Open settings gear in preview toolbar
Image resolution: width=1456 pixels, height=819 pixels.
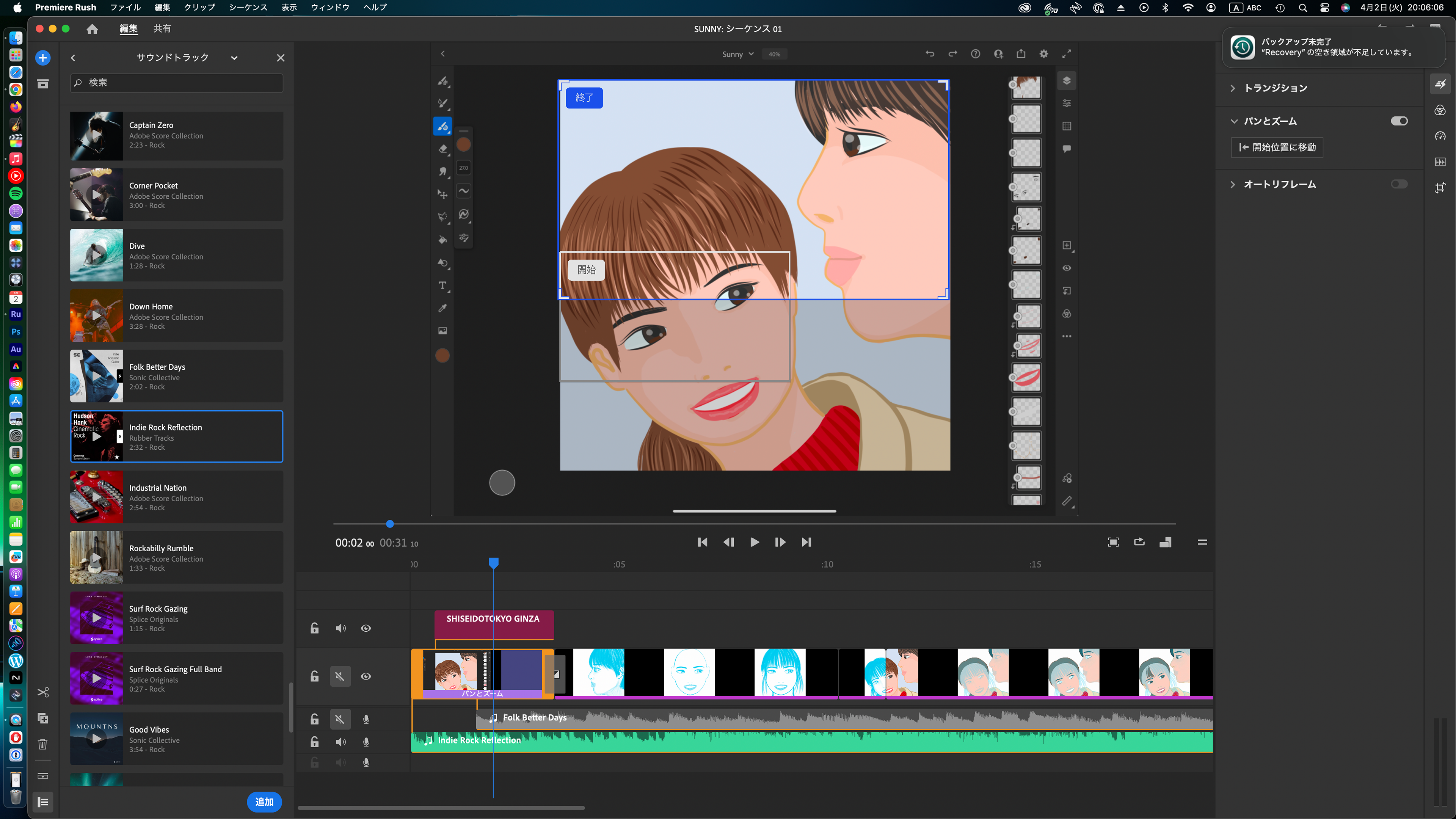pyautogui.click(x=1043, y=54)
